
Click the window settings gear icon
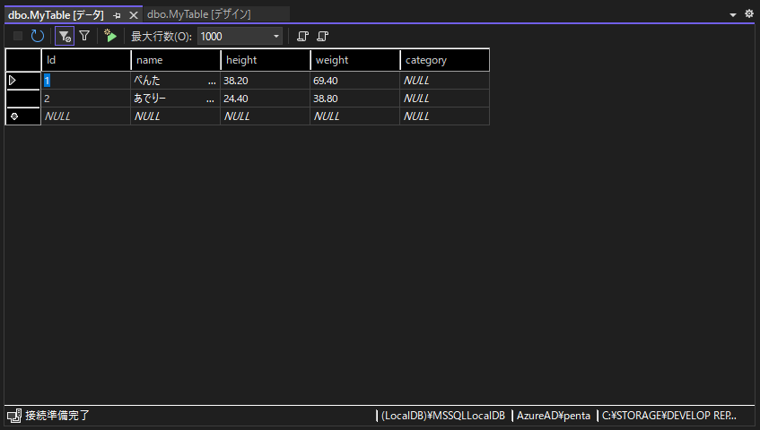tap(749, 14)
